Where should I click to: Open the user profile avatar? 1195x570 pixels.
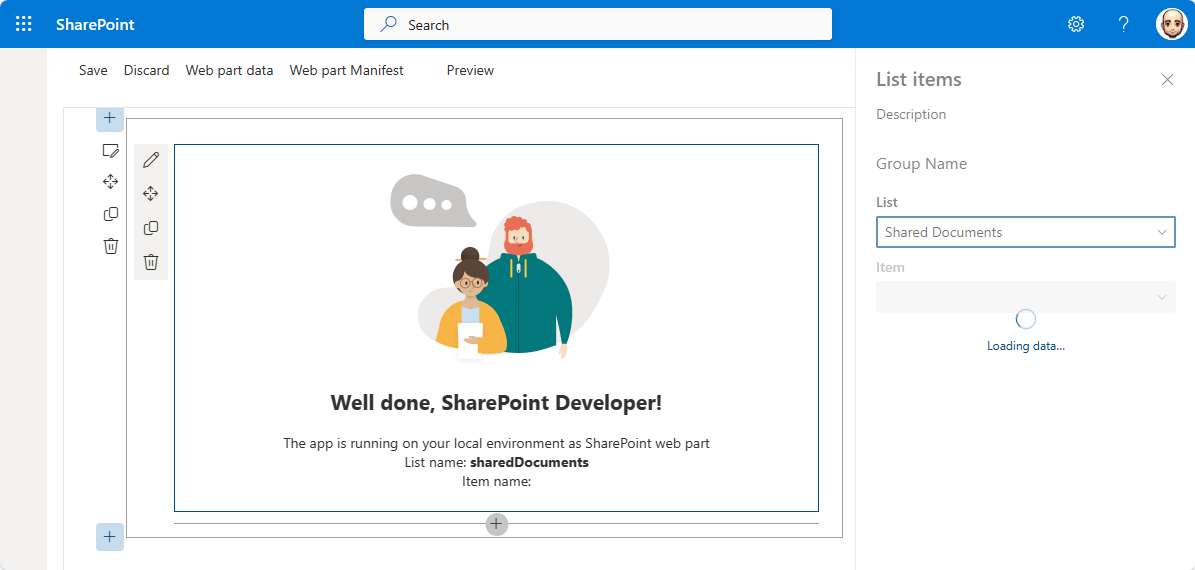(1171, 24)
